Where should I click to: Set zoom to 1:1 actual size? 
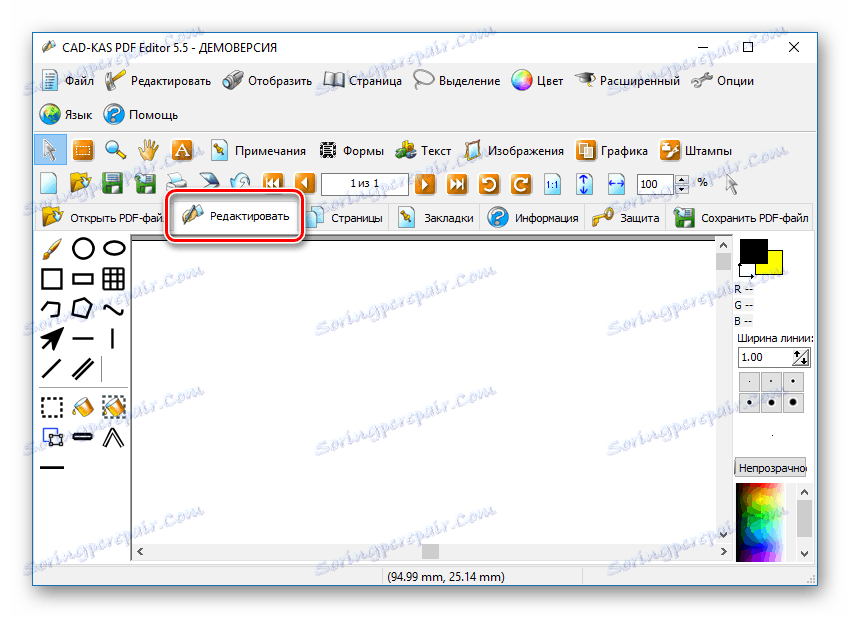[x=552, y=184]
